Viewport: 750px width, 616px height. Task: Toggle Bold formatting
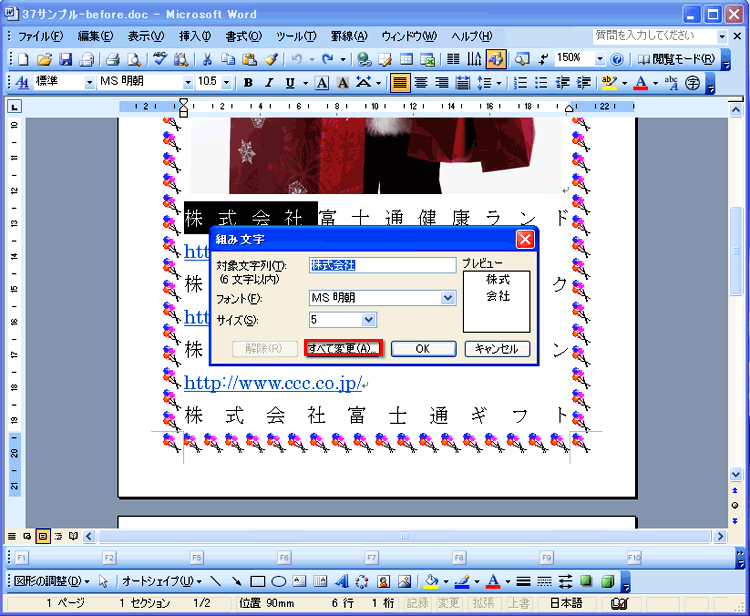(x=248, y=83)
